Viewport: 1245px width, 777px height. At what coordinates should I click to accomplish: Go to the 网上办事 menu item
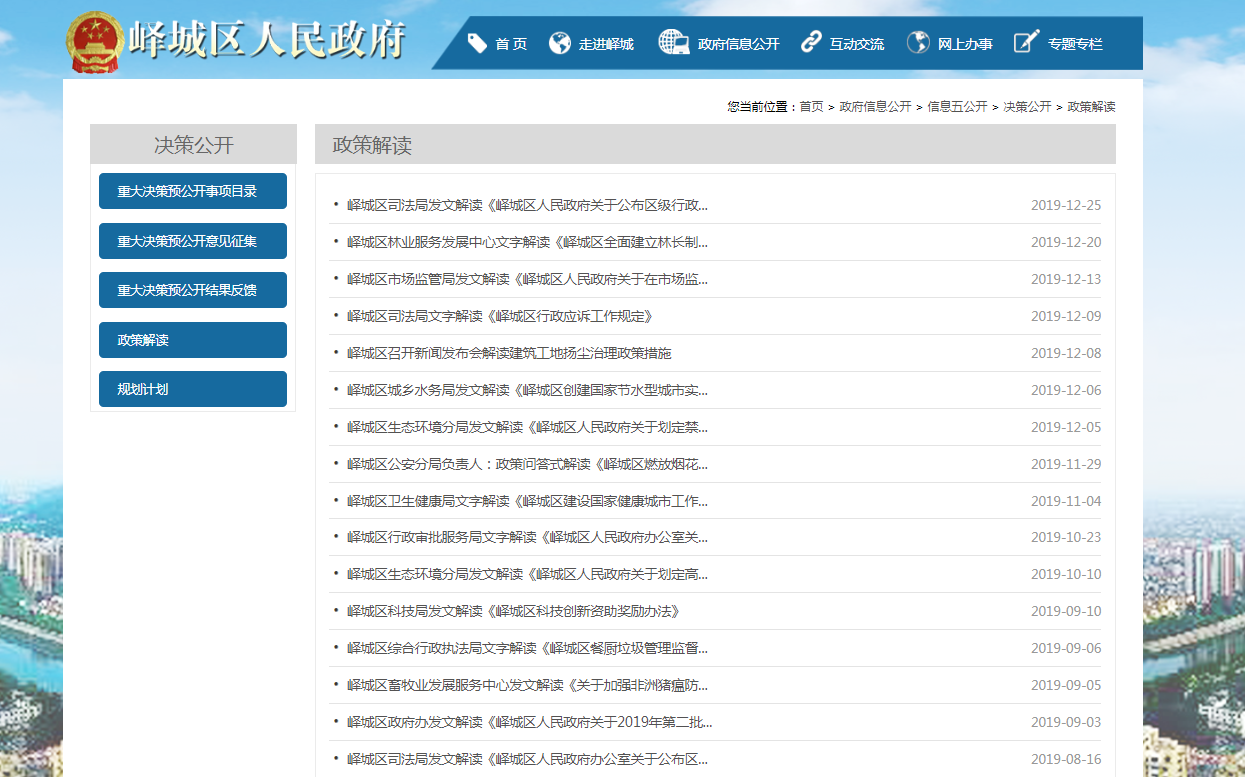pyautogui.click(x=965, y=44)
